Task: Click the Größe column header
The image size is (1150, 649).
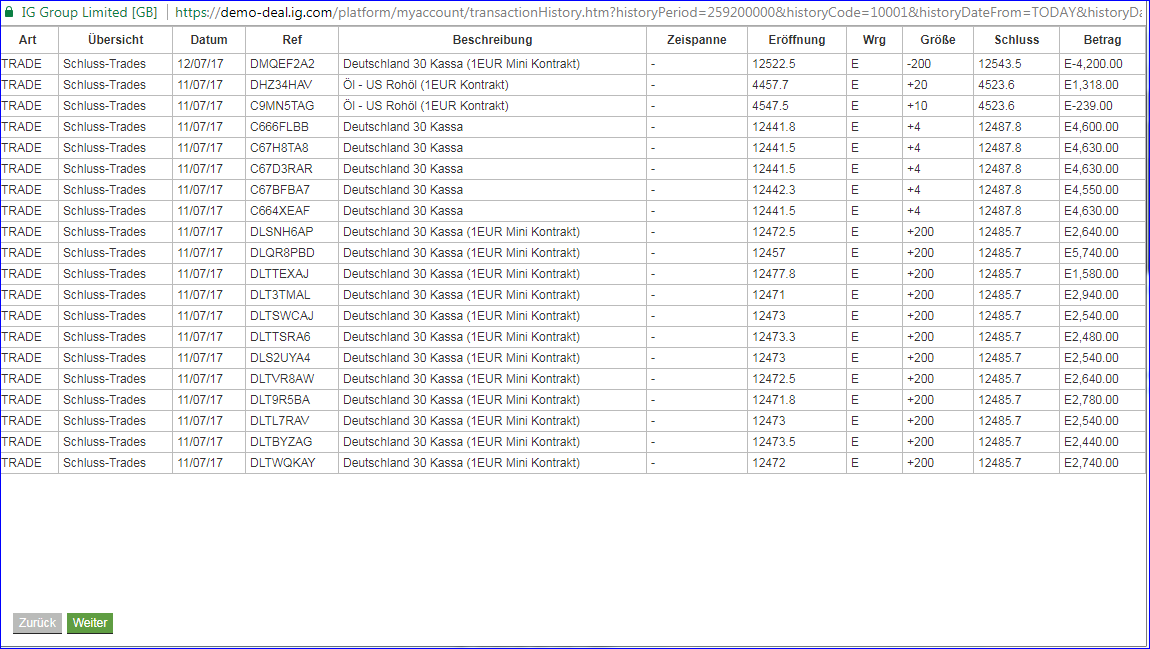Action: 937,40
